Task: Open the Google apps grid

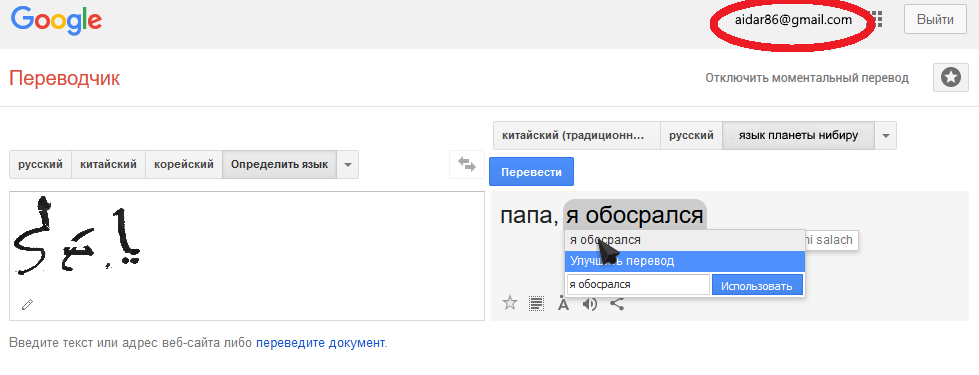Action: pyautogui.click(x=877, y=19)
